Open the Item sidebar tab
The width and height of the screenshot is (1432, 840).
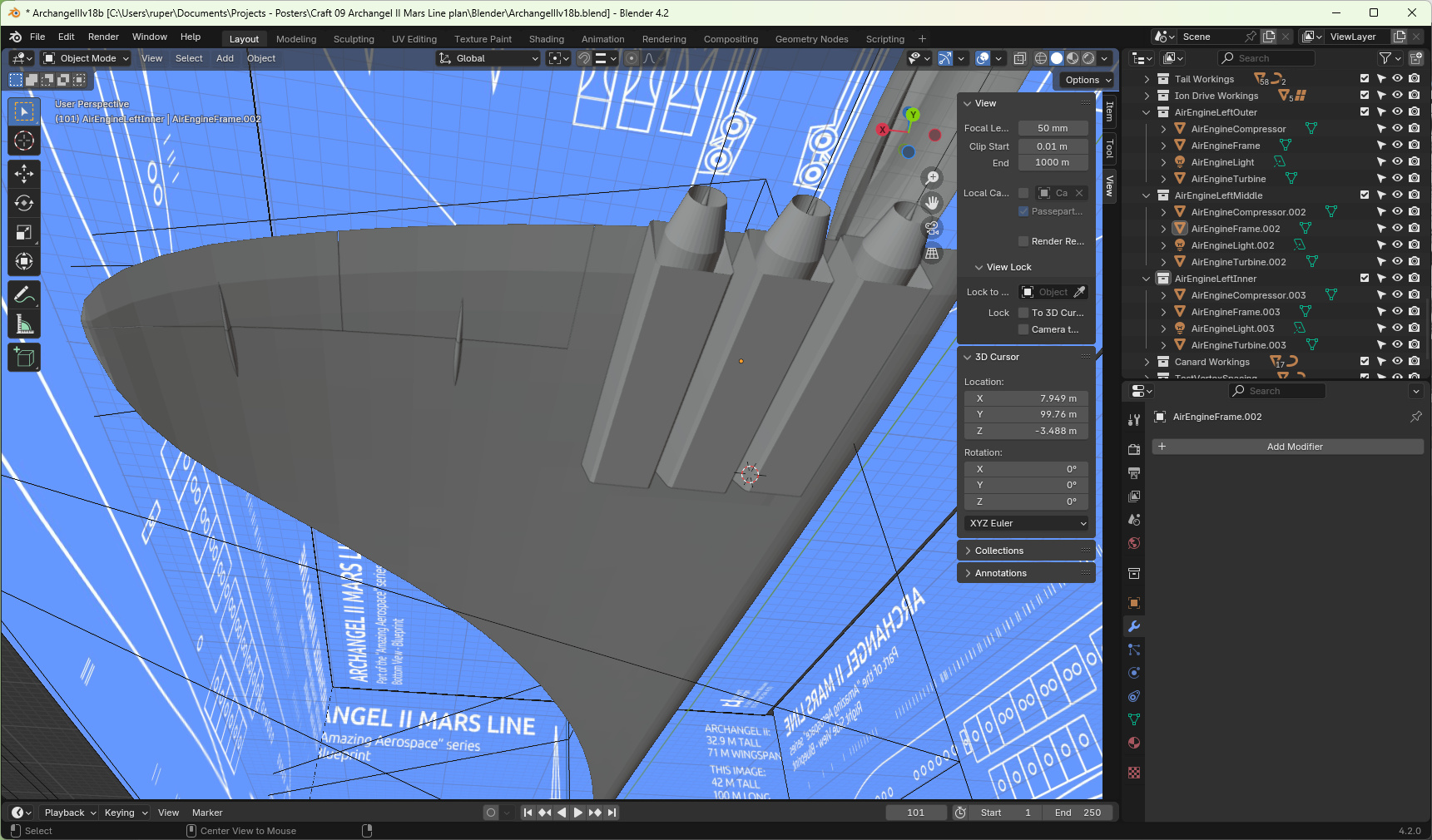tap(1109, 111)
